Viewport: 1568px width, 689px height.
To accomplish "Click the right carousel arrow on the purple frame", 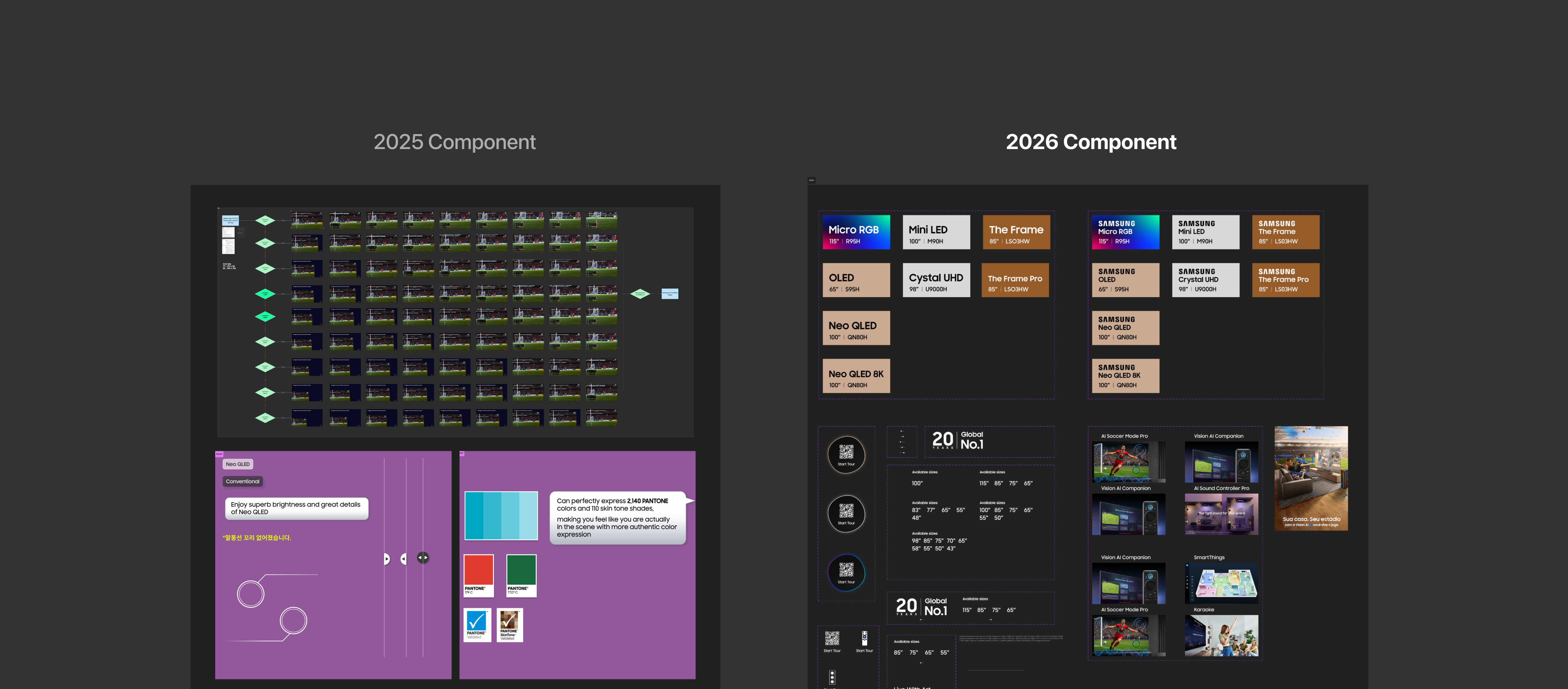I will pyautogui.click(x=387, y=558).
